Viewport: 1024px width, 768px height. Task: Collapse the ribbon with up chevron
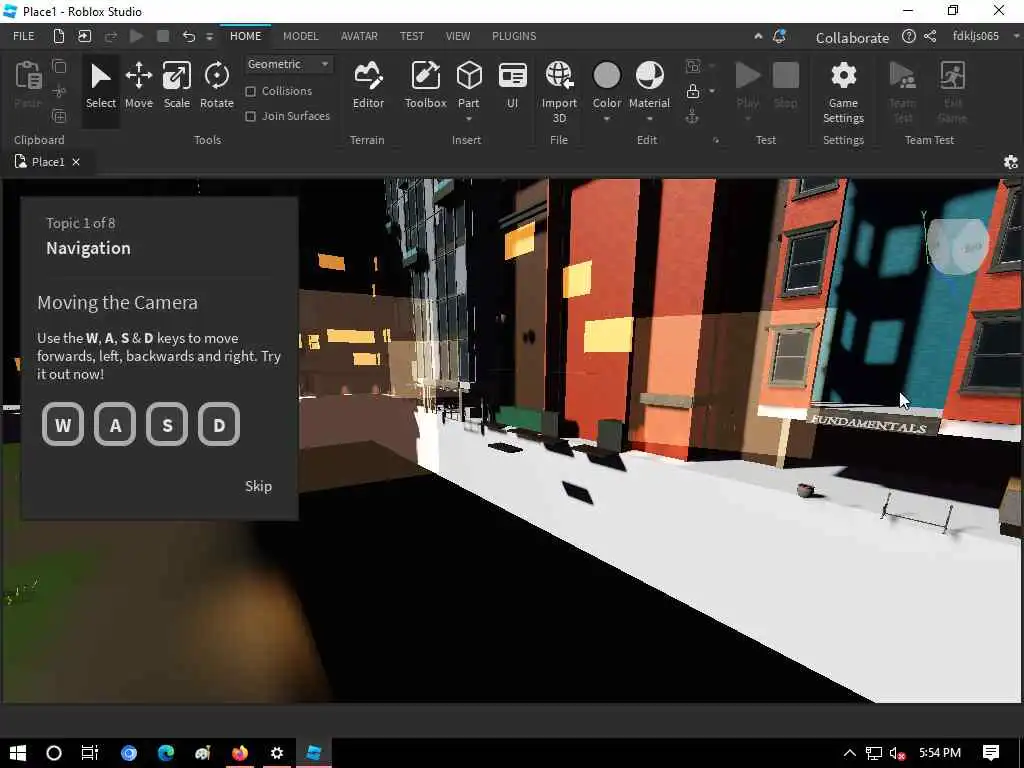(758, 37)
